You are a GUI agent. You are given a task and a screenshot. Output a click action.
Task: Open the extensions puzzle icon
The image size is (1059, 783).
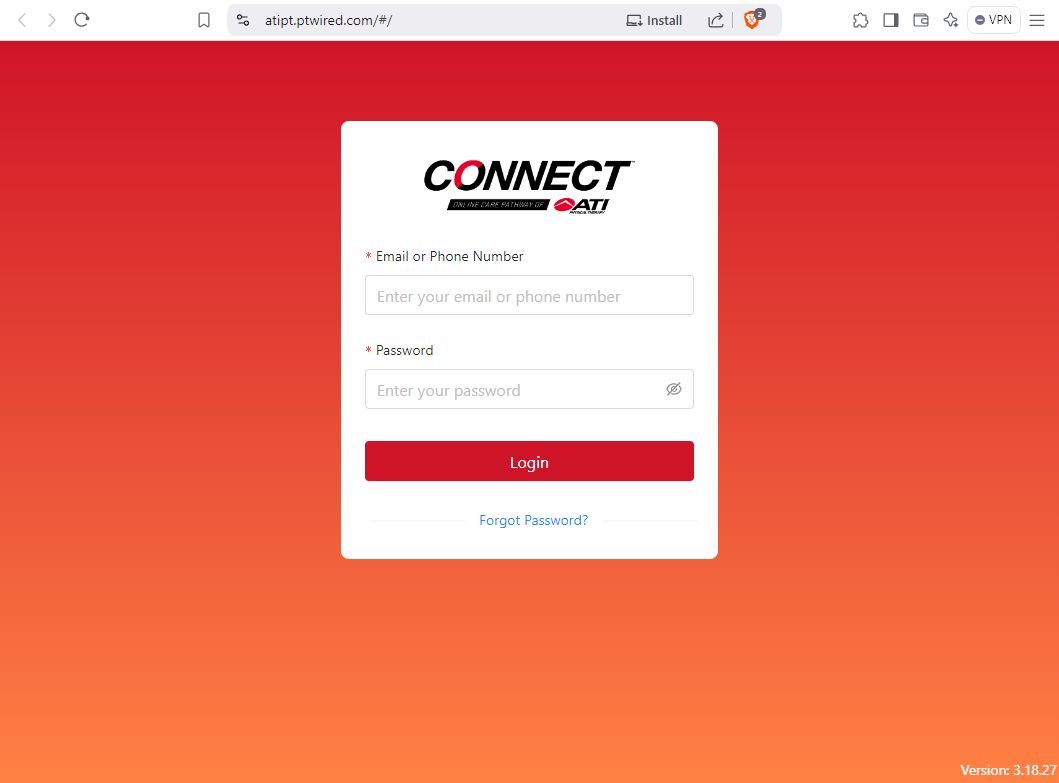(860, 20)
